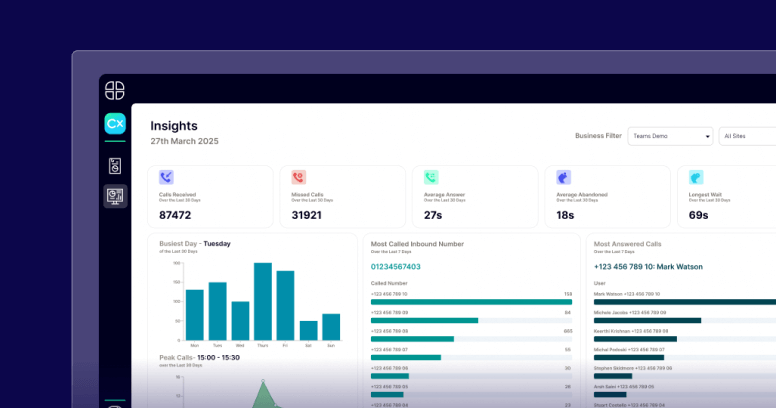
Task: Click the cyan Longest Wait icon
Action: [696, 177]
